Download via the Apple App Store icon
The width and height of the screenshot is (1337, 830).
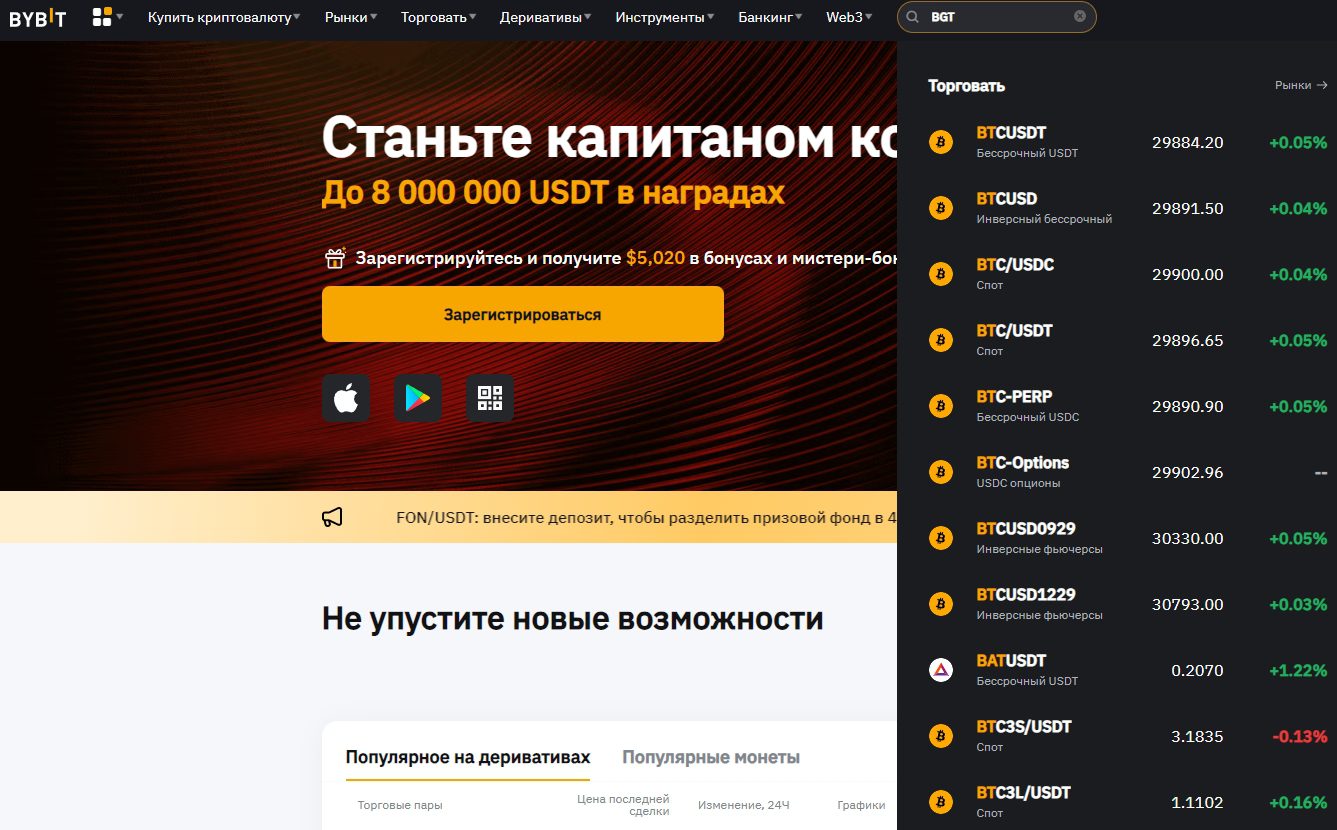coord(346,398)
